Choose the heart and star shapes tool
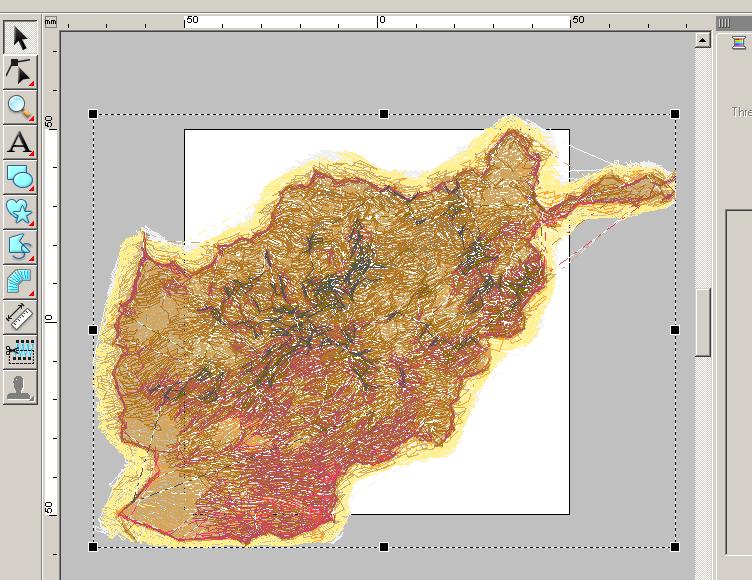The width and height of the screenshot is (752, 580). [x=20, y=211]
